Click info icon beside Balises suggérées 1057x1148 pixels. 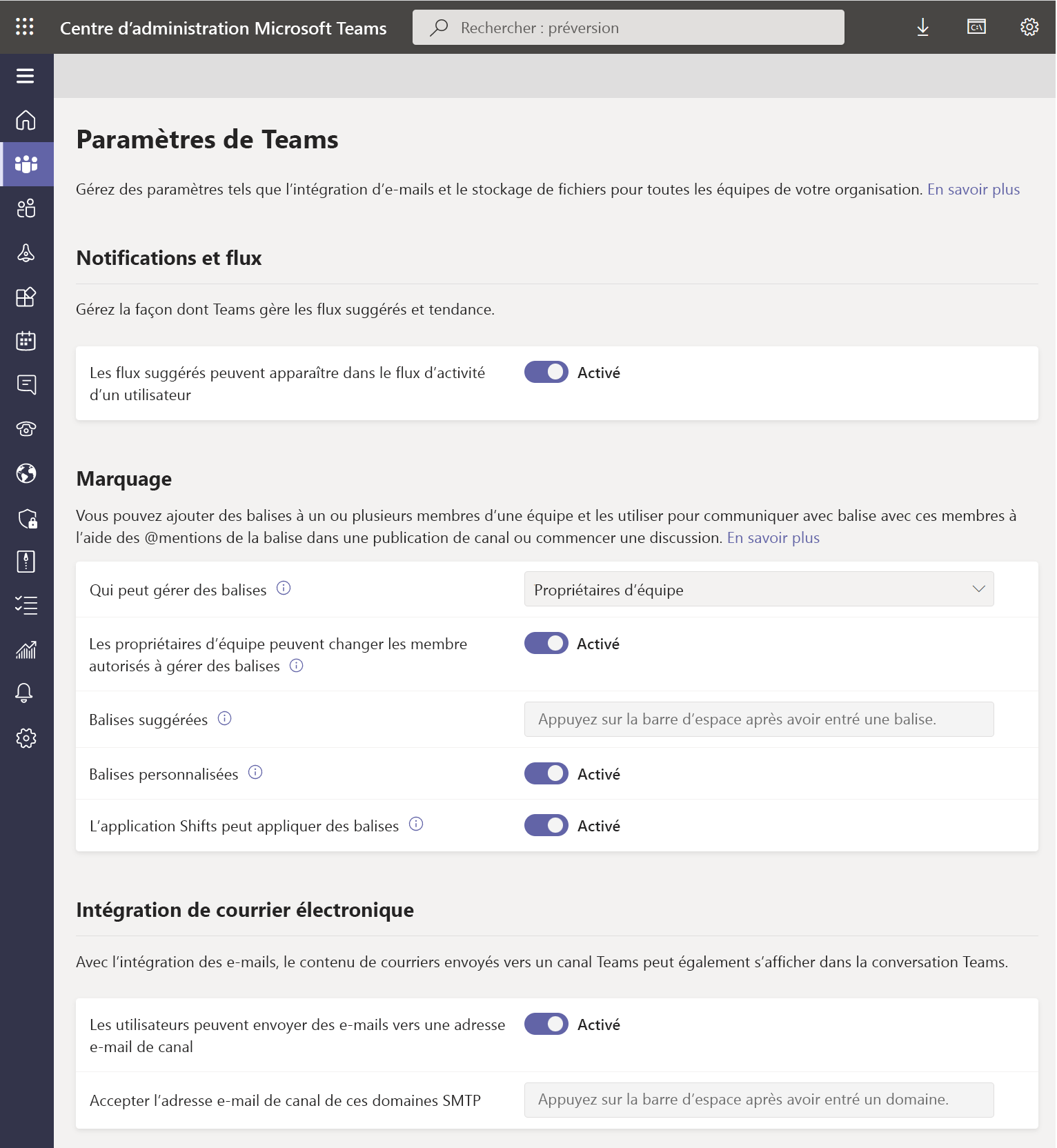tap(225, 718)
